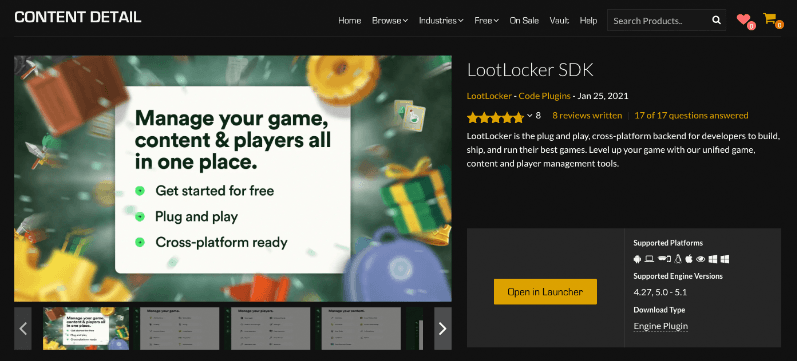Click the Download Type label

[659, 310]
